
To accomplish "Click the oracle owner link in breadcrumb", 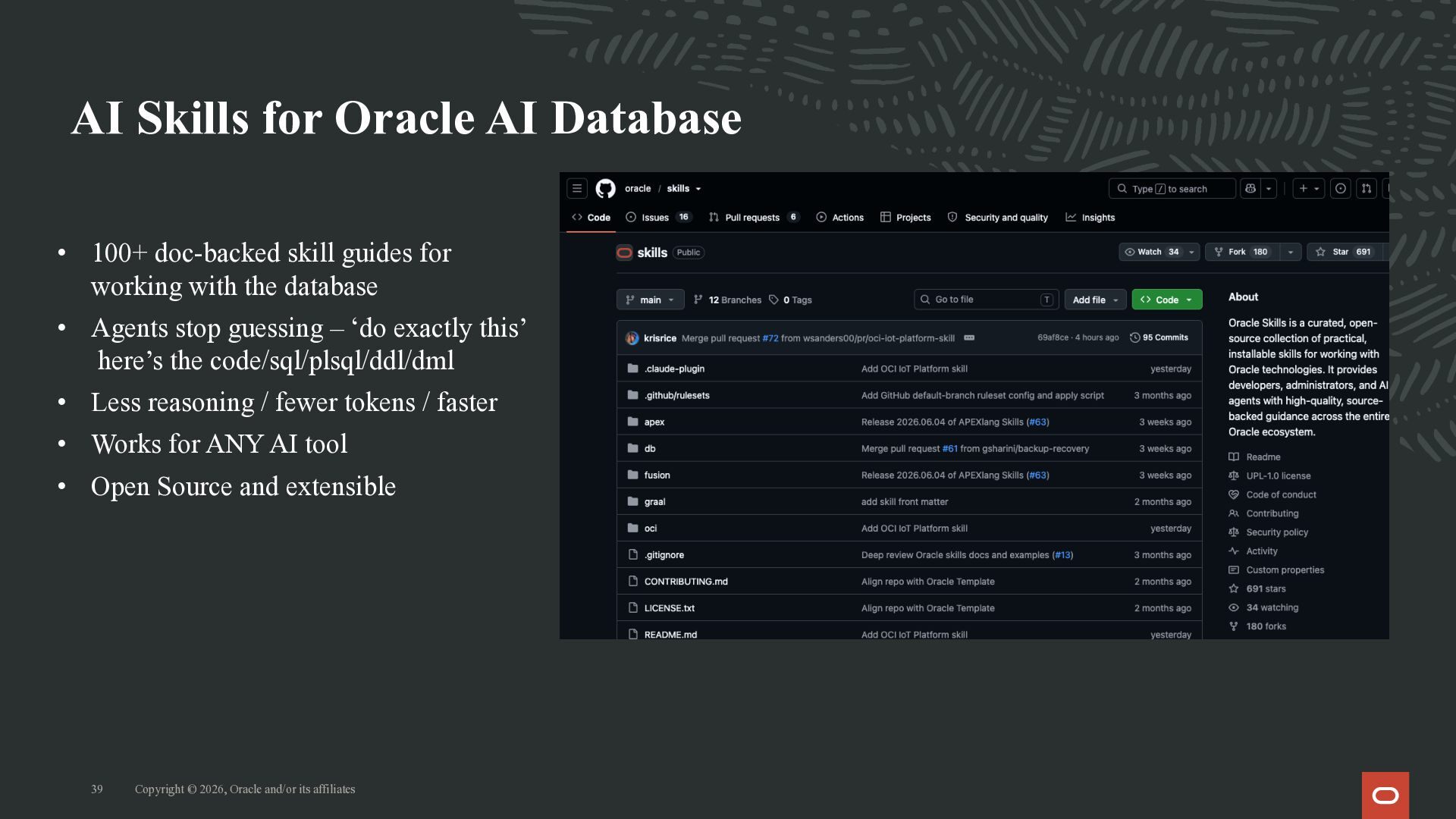I will [x=638, y=189].
